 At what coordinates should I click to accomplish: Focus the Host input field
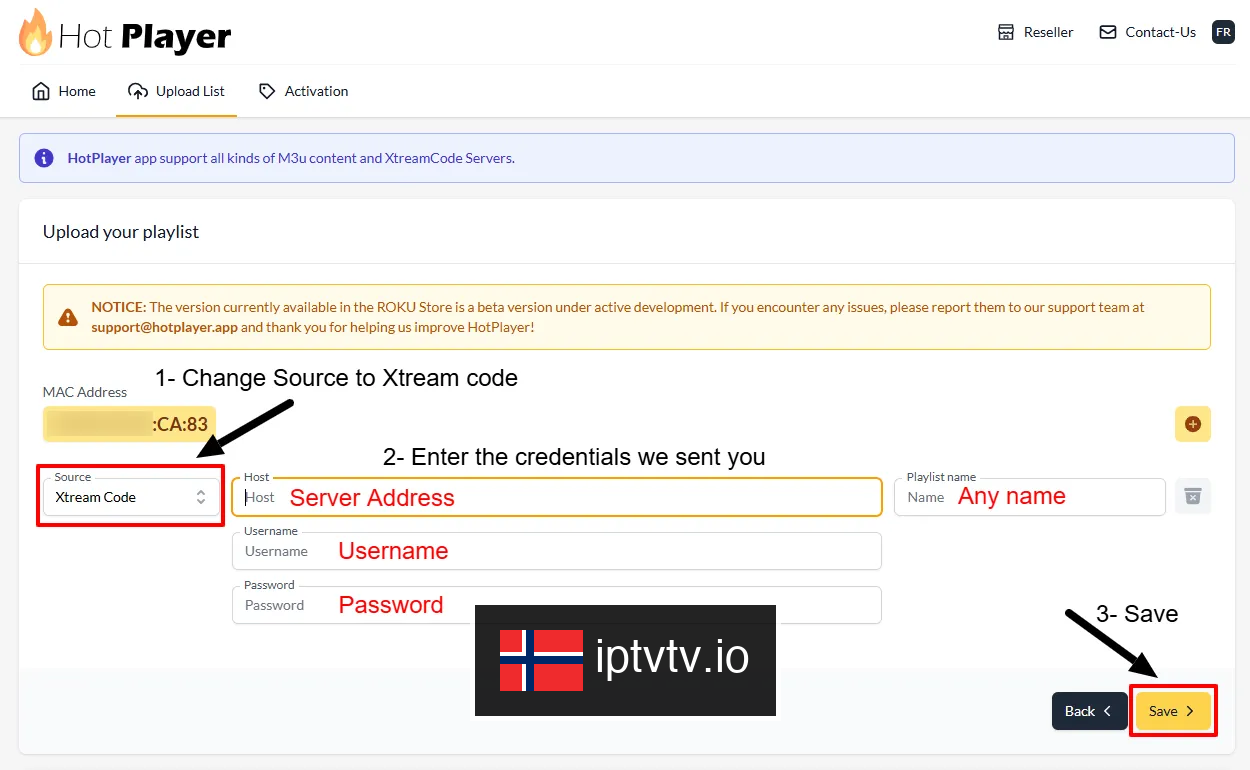pos(557,497)
